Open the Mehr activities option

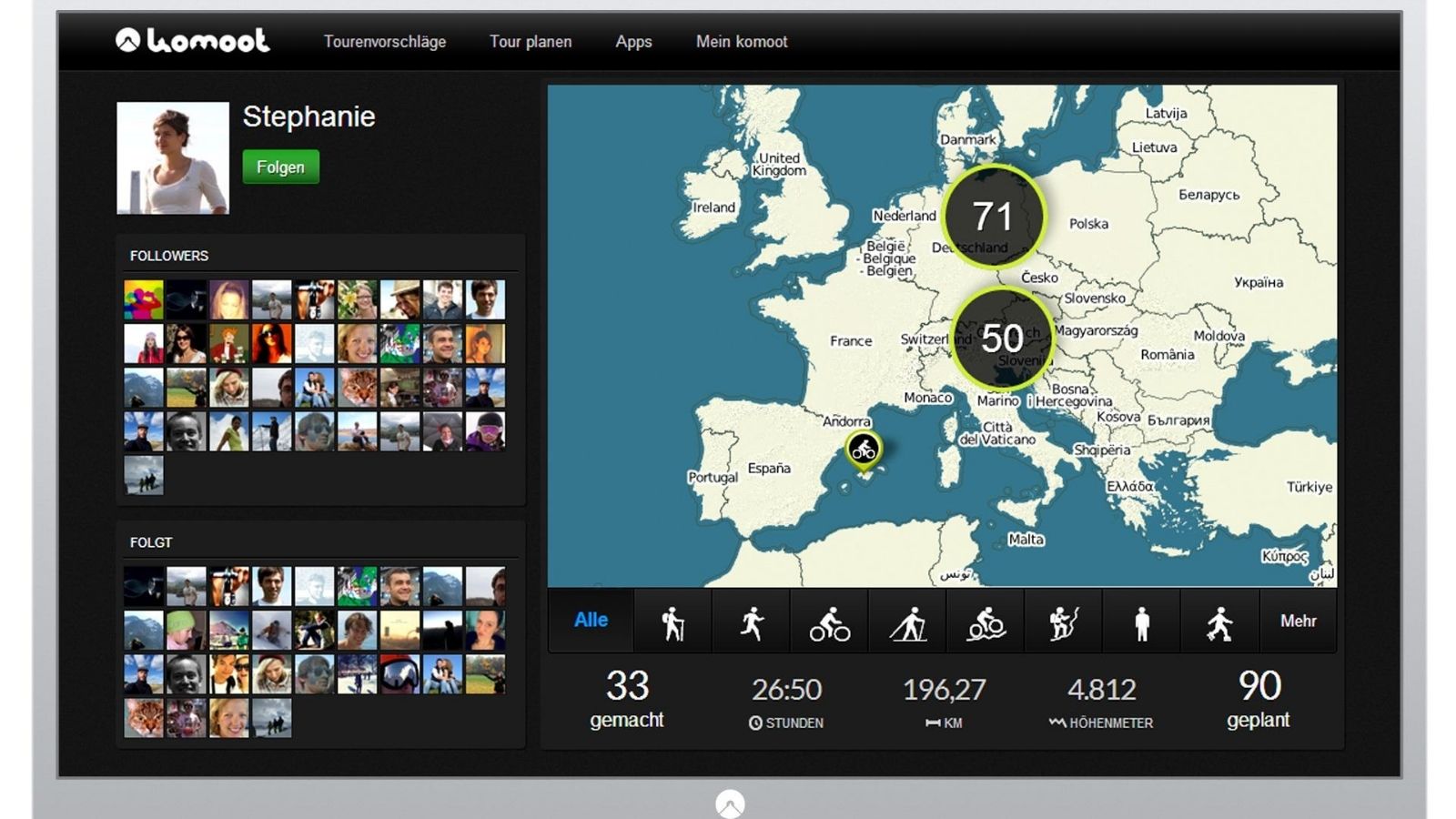coord(1298,621)
